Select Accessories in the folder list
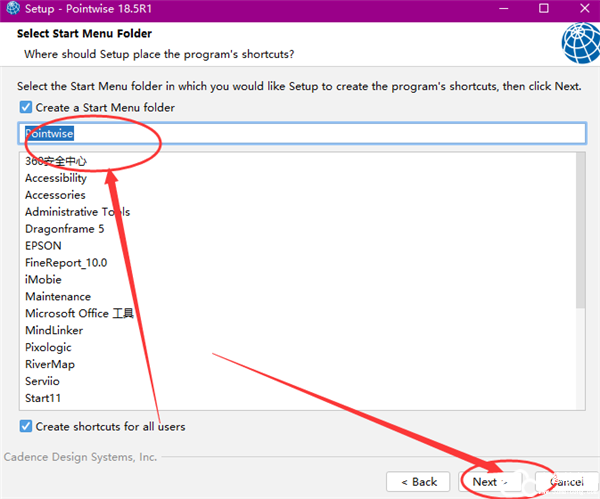Image resolution: width=600 pixels, height=499 pixels. (x=55, y=195)
